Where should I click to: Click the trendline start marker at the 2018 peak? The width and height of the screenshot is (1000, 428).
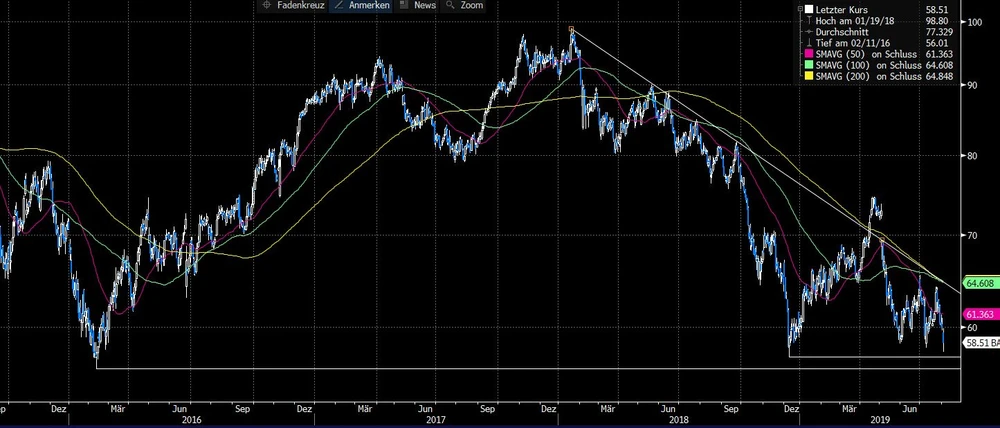571,29
